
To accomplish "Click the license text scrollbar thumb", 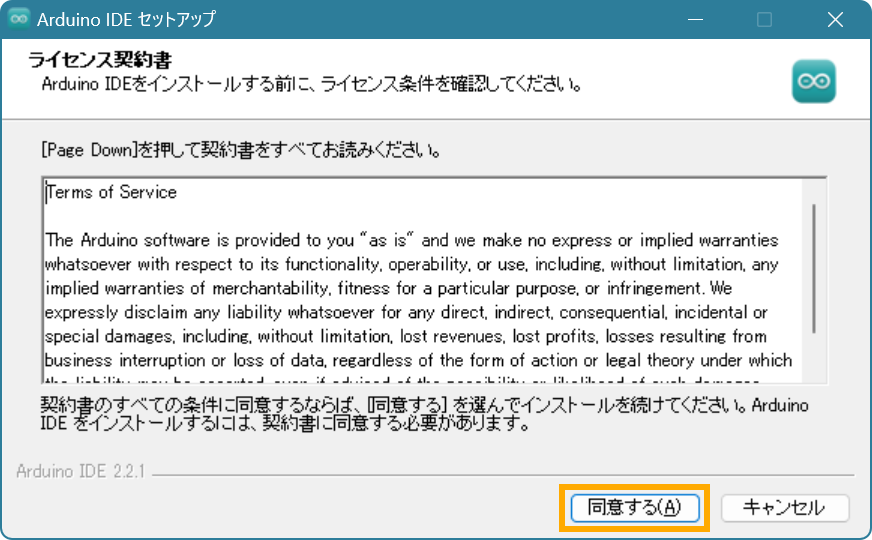I will click(814, 269).
